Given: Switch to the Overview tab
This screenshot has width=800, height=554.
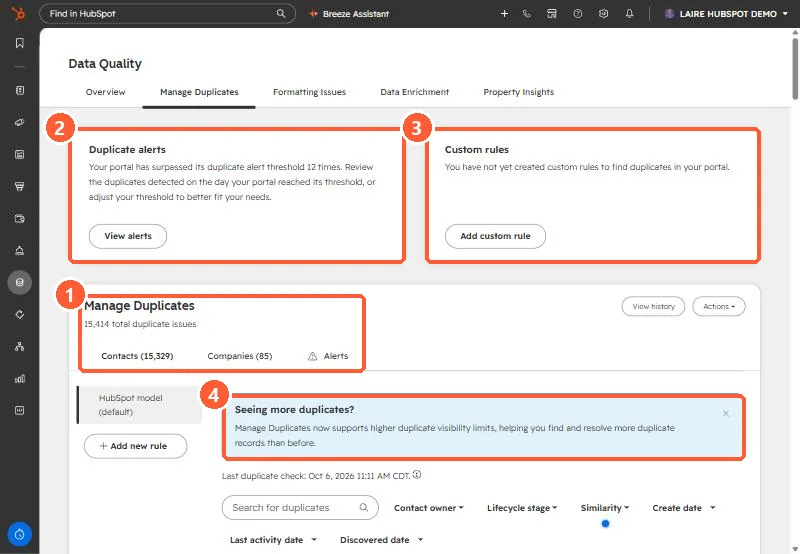Looking at the screenshot, I should pos(105,92).
